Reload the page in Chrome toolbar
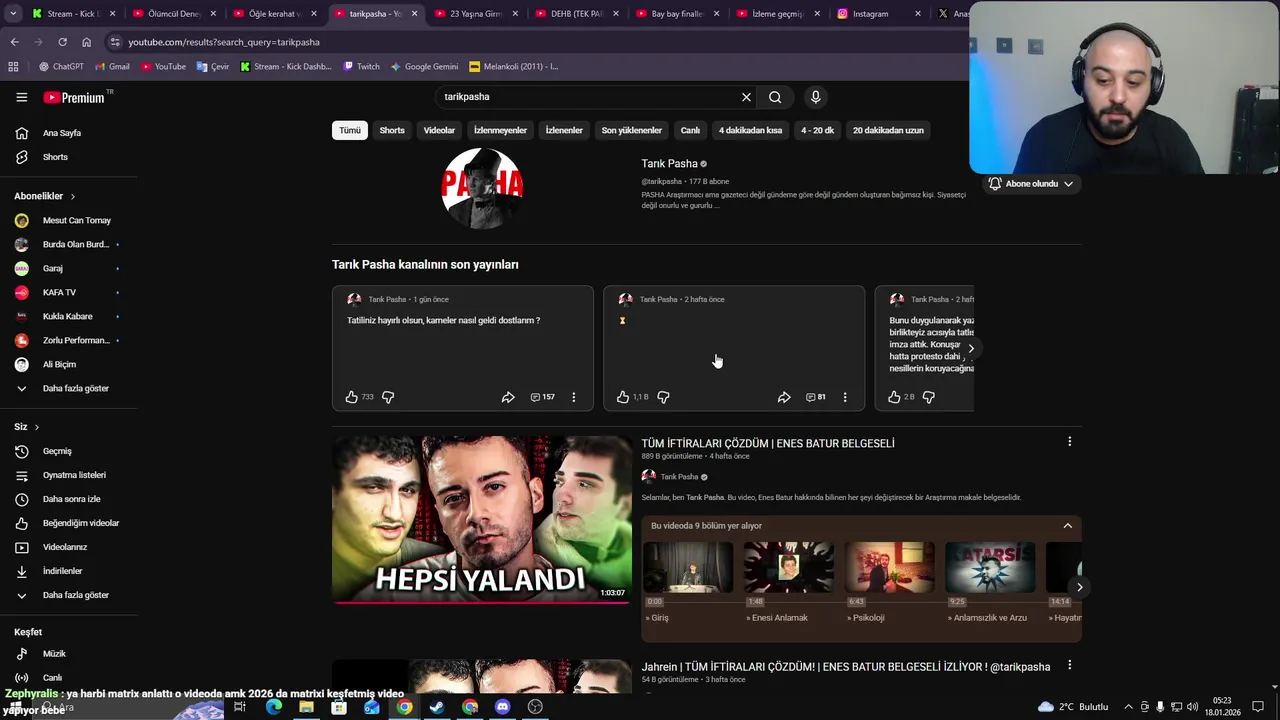The width and height of the screenshot is (1280, 720). 62,42
